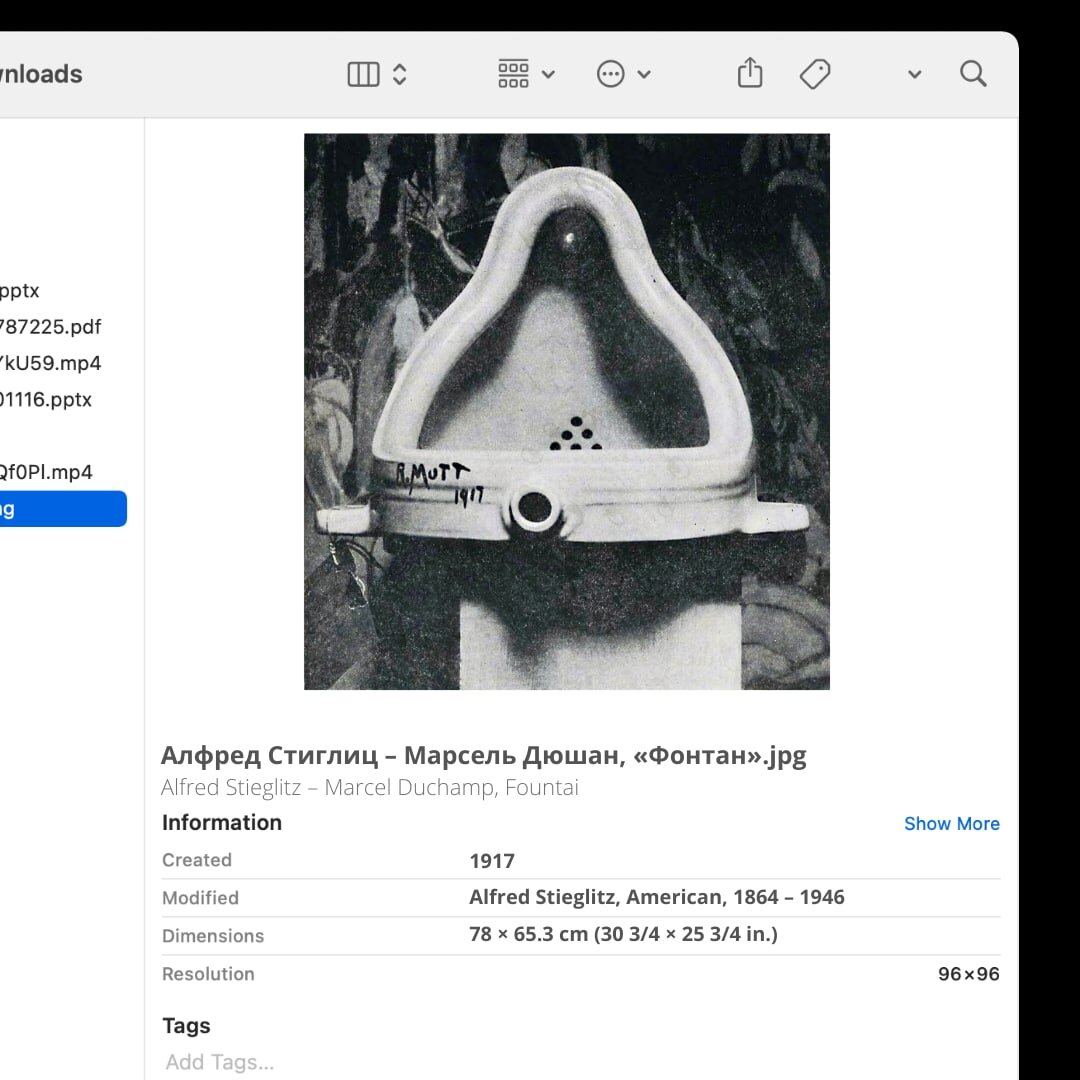Click the 'Alfred Stieglitz – Marcel Duchamp' subtitle
This screenshot has width=1080, height=1080.
coord(370,787)
